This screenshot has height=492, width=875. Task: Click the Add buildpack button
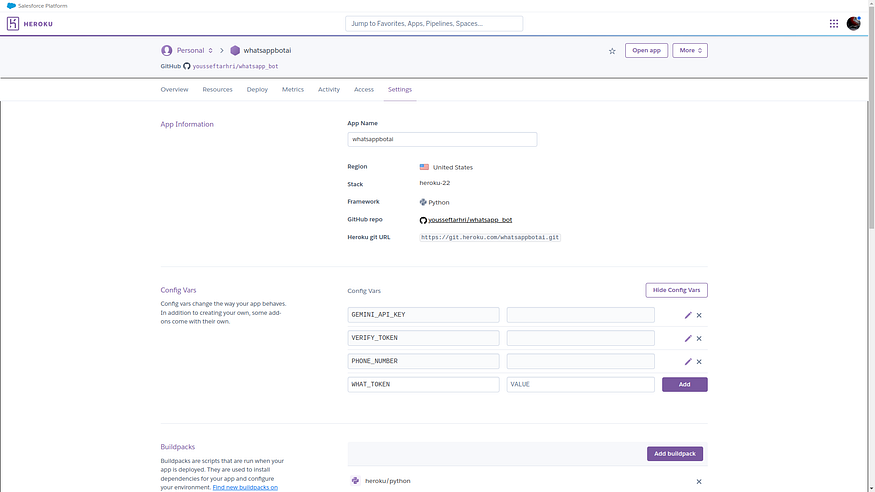tap(675, 454)
